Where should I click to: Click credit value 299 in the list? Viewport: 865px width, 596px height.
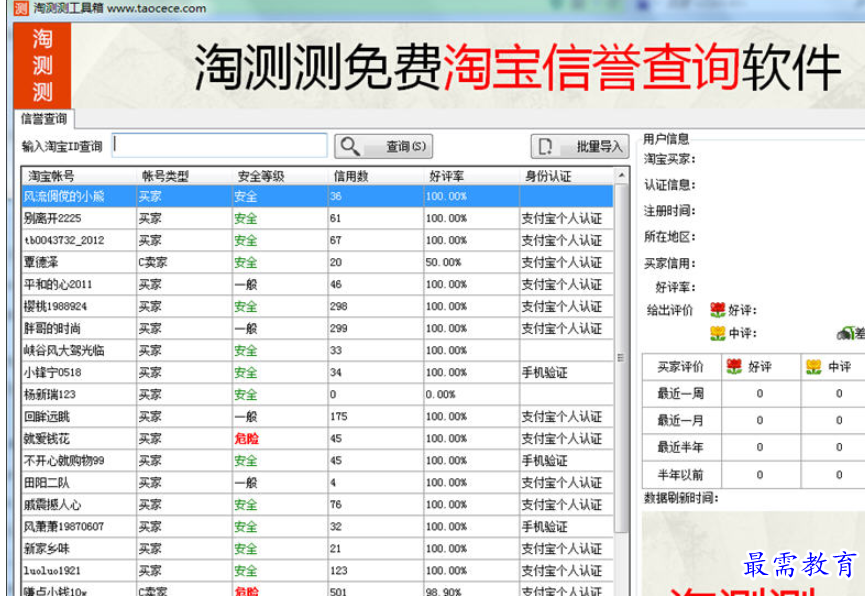tap(339, 329)
